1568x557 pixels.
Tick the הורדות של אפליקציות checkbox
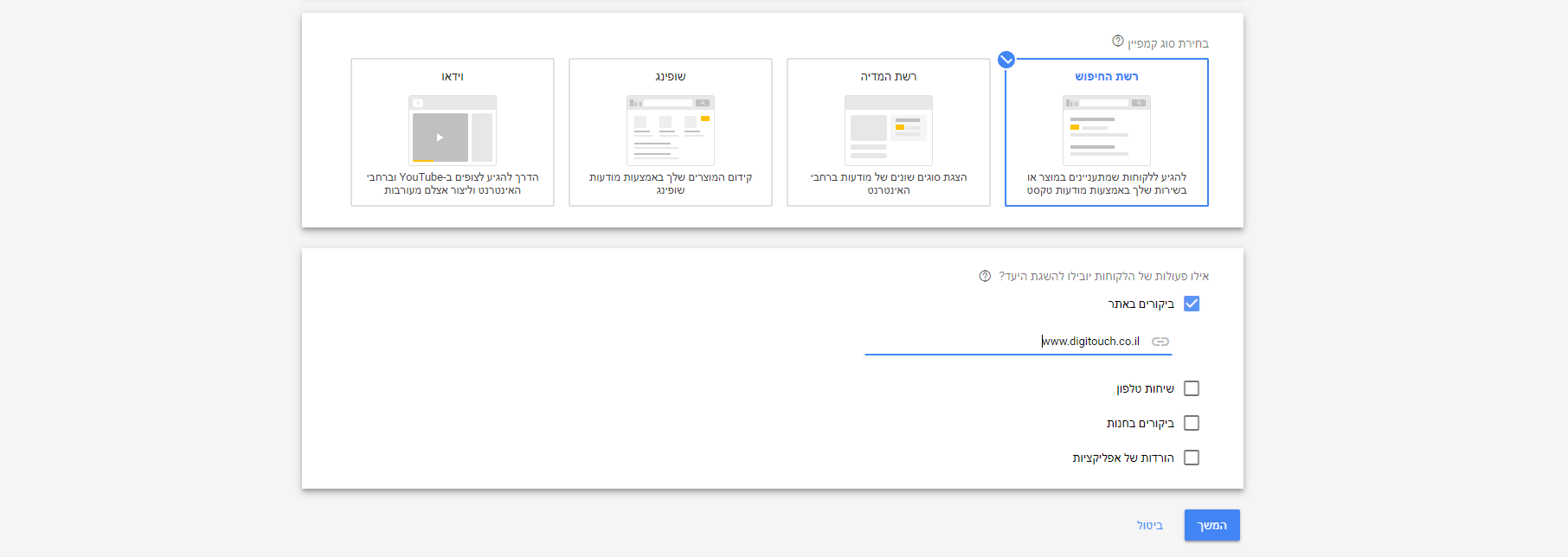point(1192,458)
